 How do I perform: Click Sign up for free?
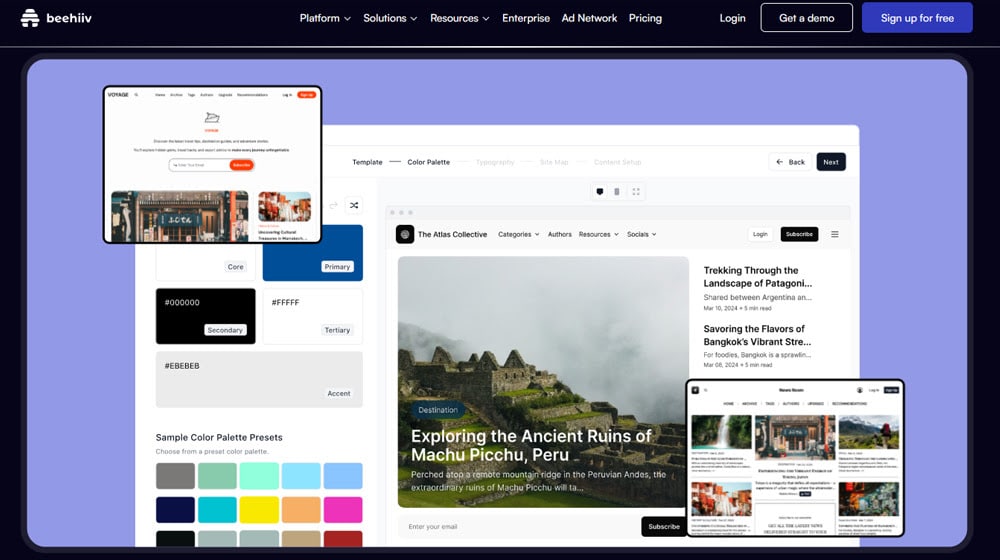point(917,18)
